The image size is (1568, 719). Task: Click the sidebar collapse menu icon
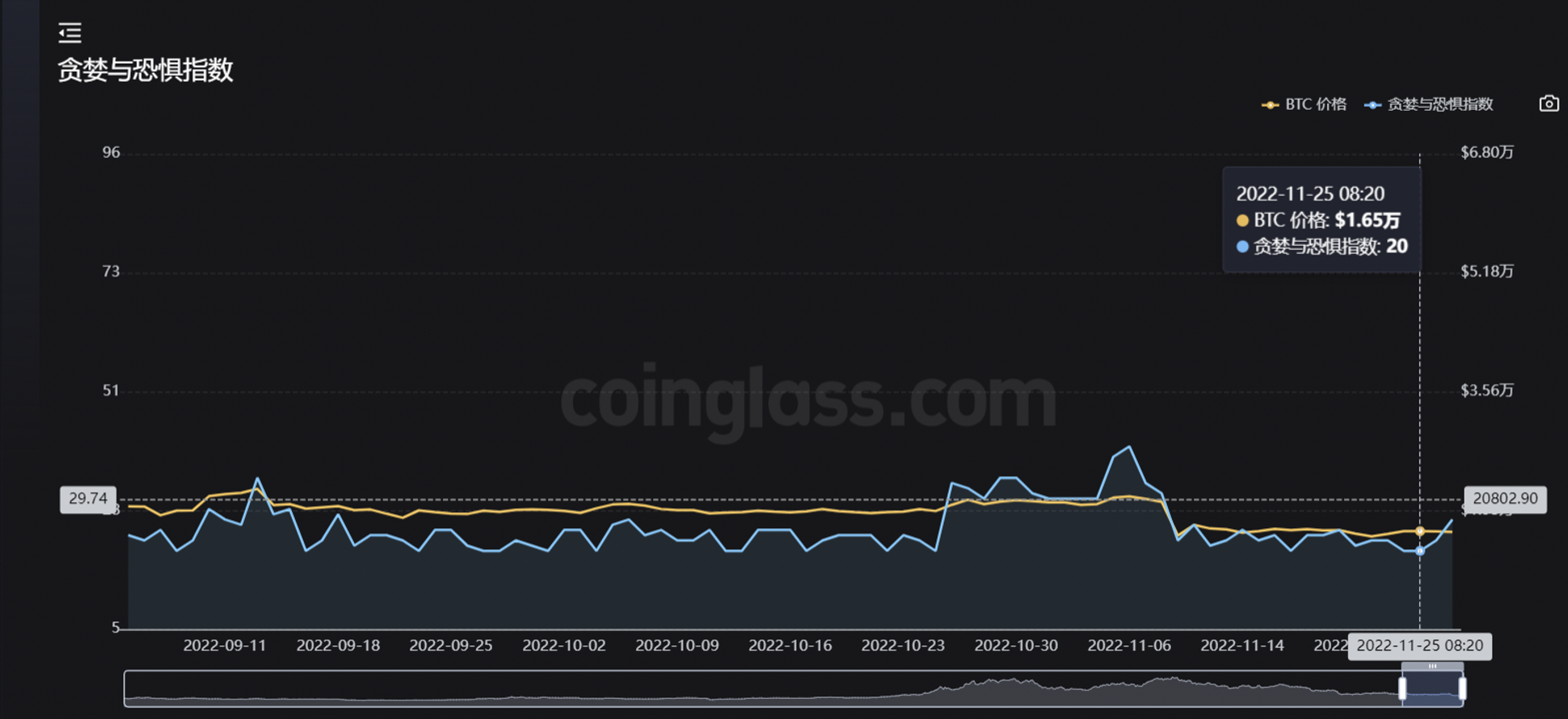70,32
